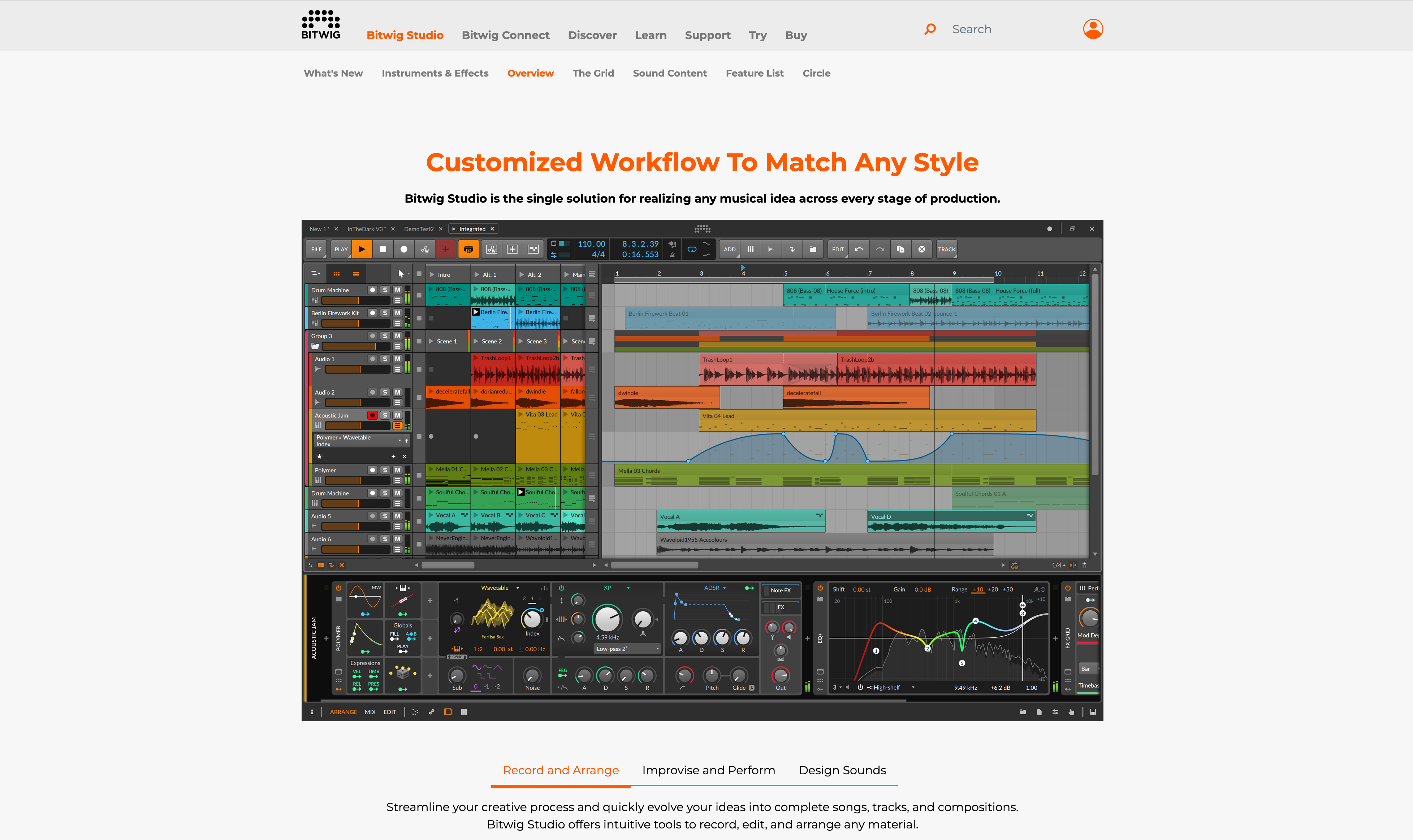This screenshot has height=840, width=1413.
Task: Open The Grid sub-nav item
Action: coord(593,73)
